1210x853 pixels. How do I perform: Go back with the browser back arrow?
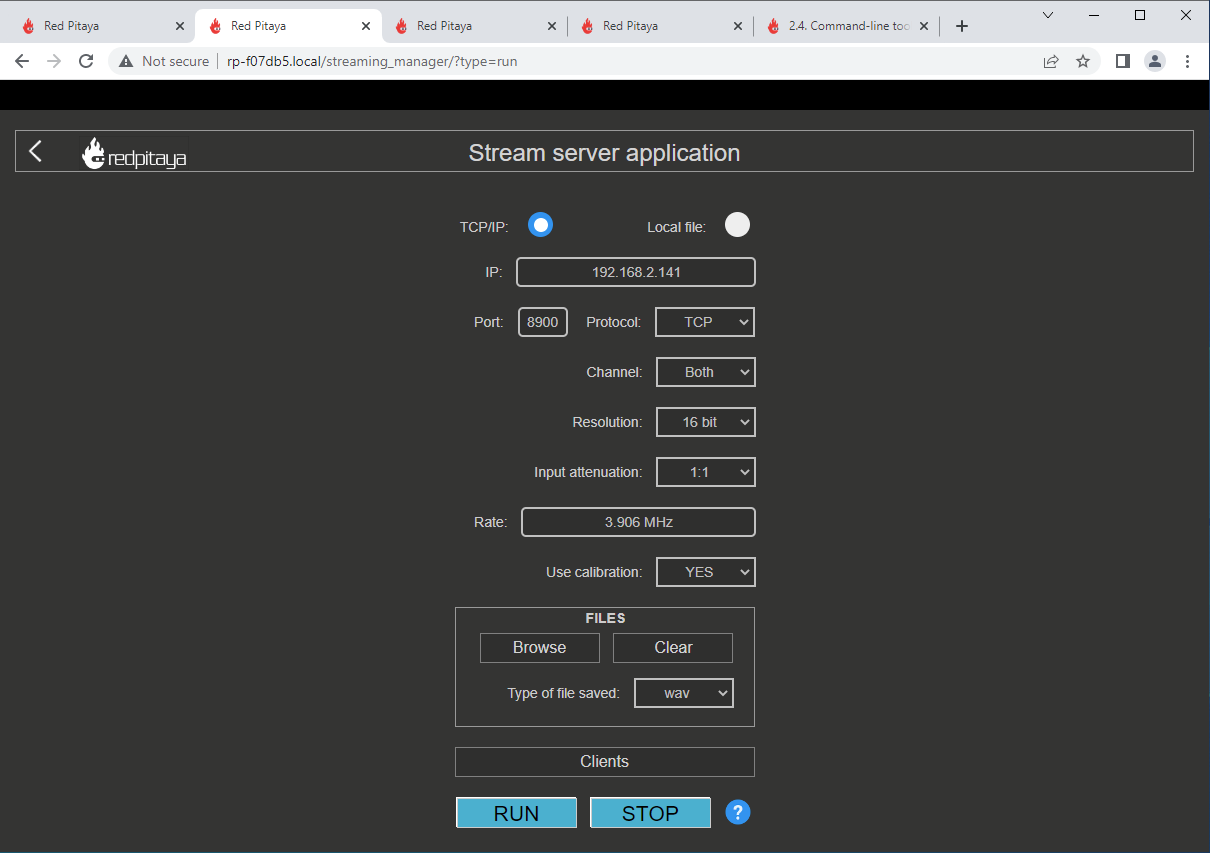22,61
